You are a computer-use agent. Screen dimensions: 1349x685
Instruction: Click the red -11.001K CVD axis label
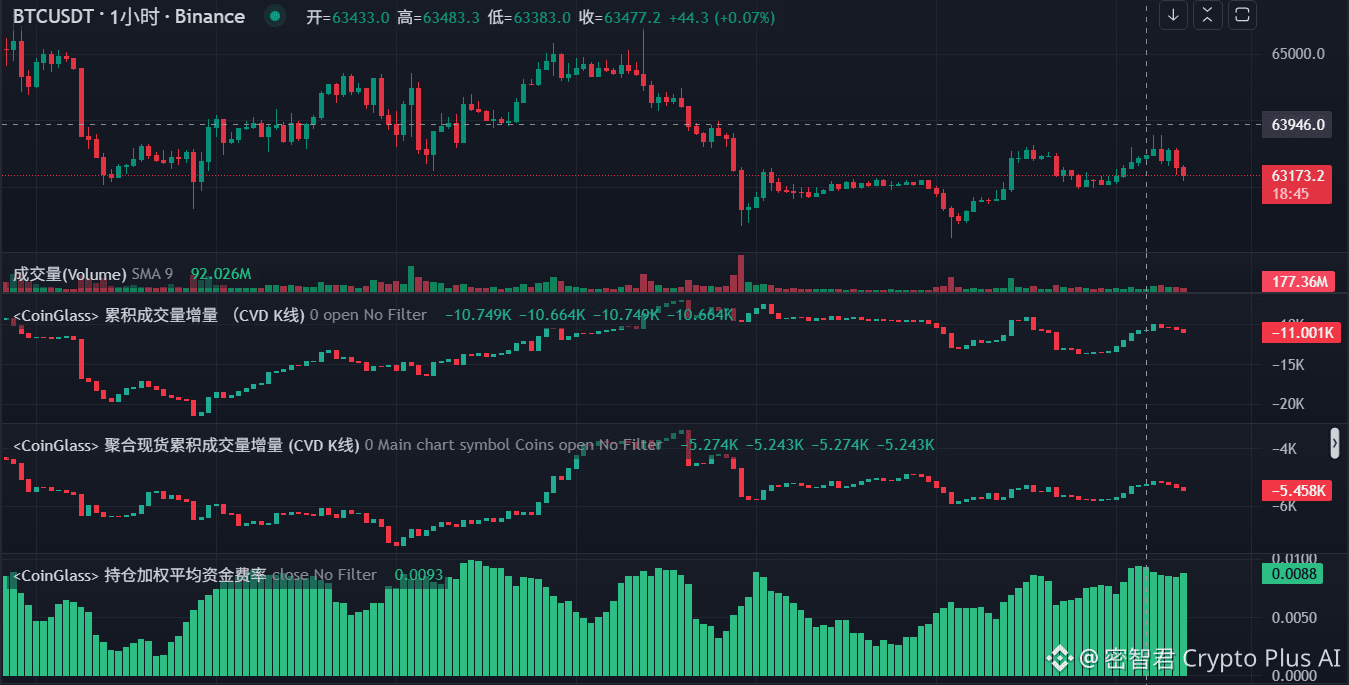click(x=1301, y=333)
